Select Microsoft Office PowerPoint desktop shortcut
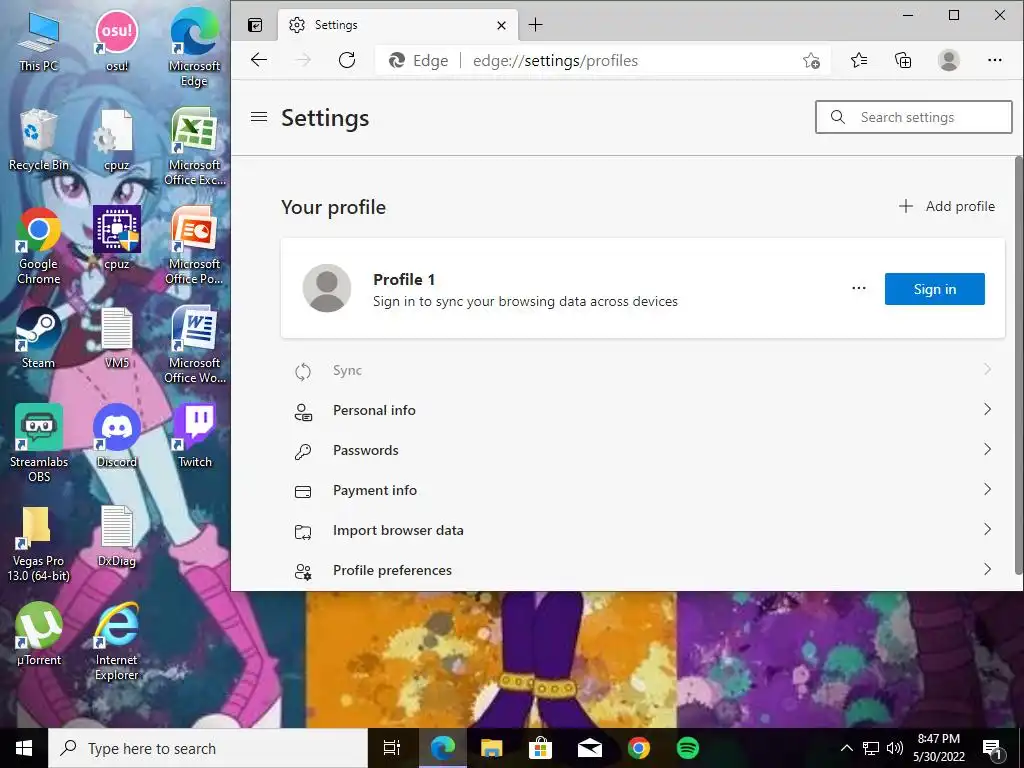 coord(195,246)
